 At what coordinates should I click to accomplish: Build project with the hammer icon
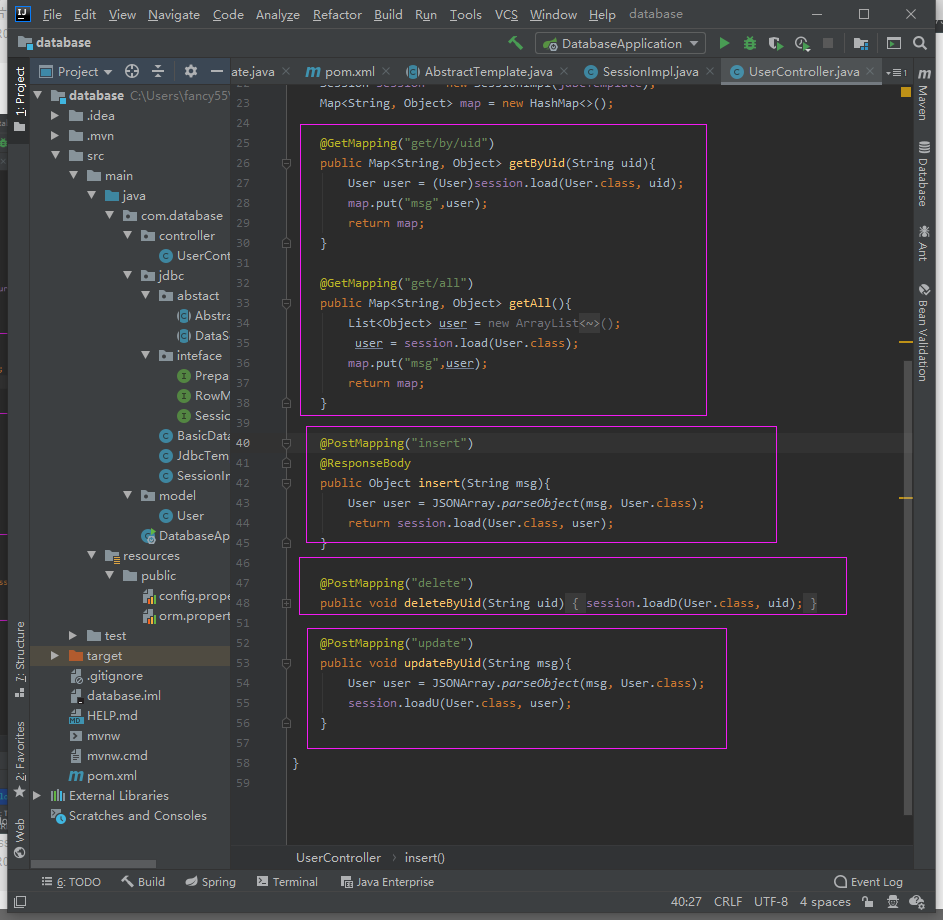515,43
